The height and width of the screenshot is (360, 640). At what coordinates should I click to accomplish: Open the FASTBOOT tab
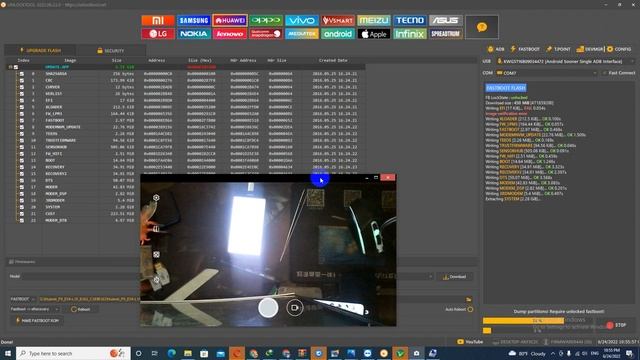[525, 49]
